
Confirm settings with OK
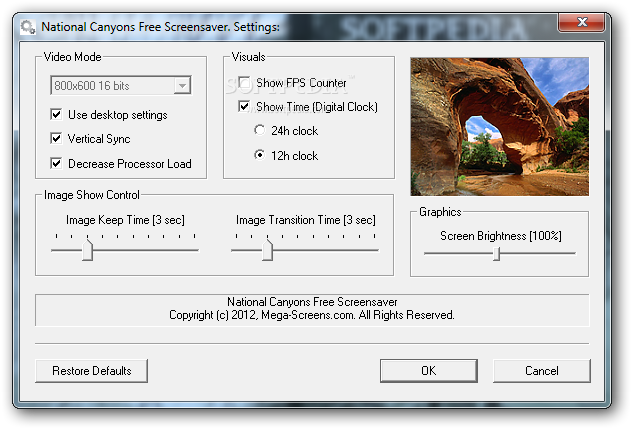click(429, 371)
